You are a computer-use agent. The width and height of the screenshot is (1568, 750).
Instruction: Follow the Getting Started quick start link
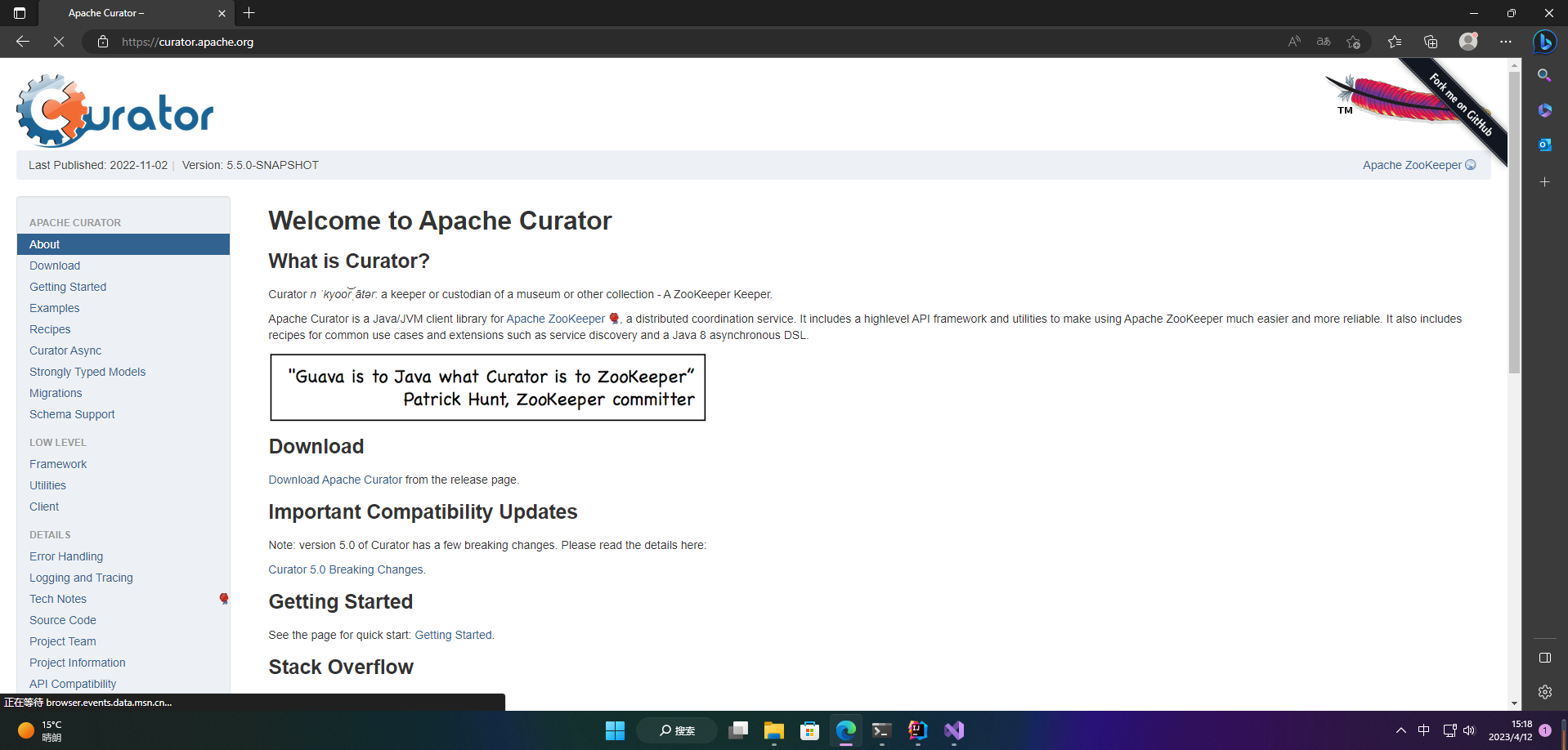(x=454, y=635)
